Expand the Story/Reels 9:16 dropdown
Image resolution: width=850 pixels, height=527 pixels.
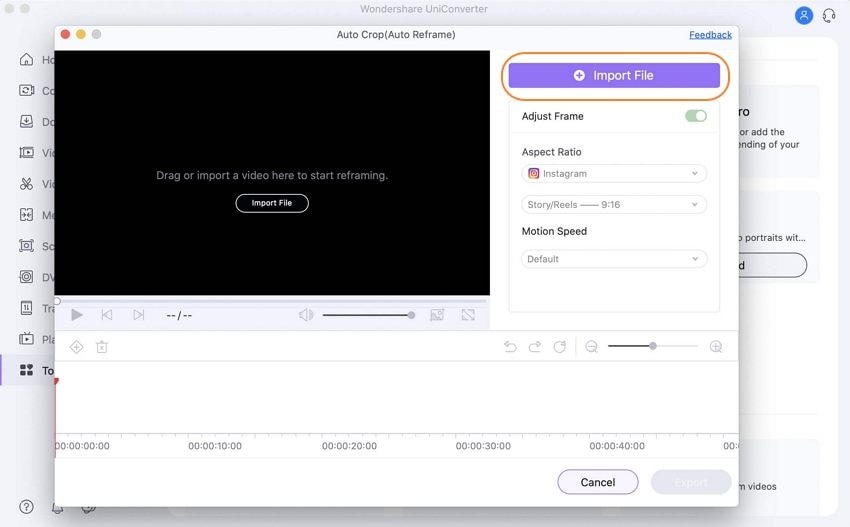[614, 204]
